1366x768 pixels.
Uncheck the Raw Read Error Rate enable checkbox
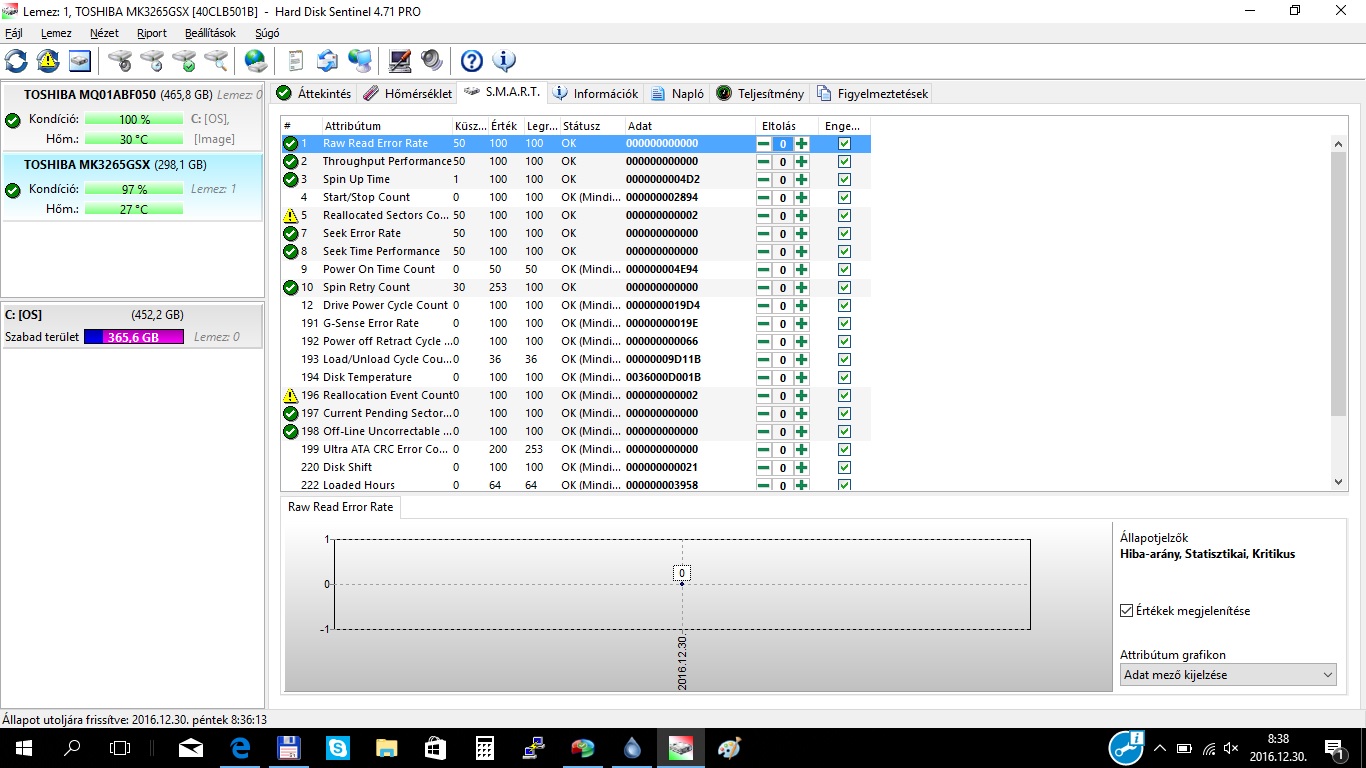844,143
